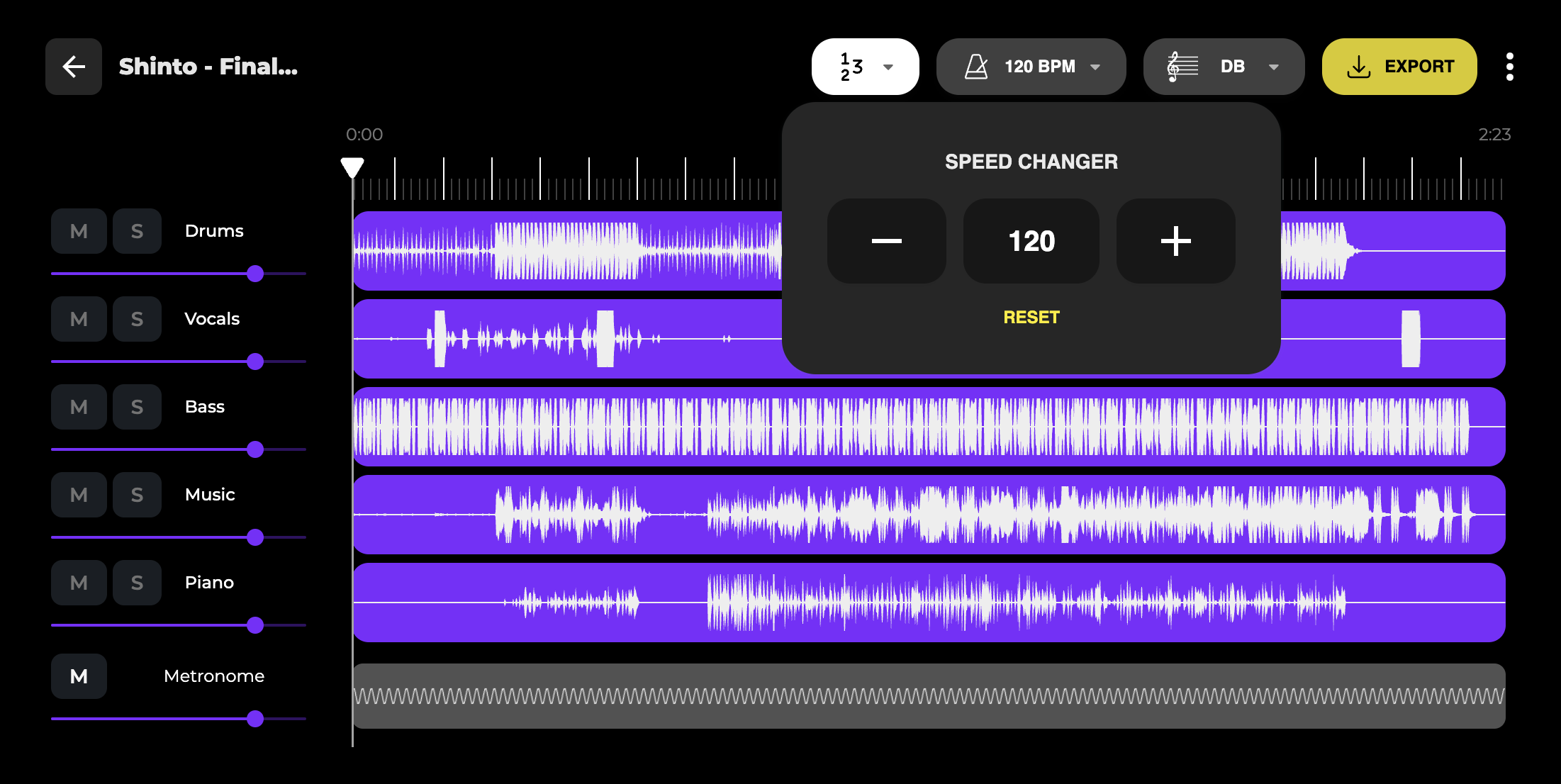Click the back arrow button
Screen dimensions: 1561x784
(x=74, y=67)
